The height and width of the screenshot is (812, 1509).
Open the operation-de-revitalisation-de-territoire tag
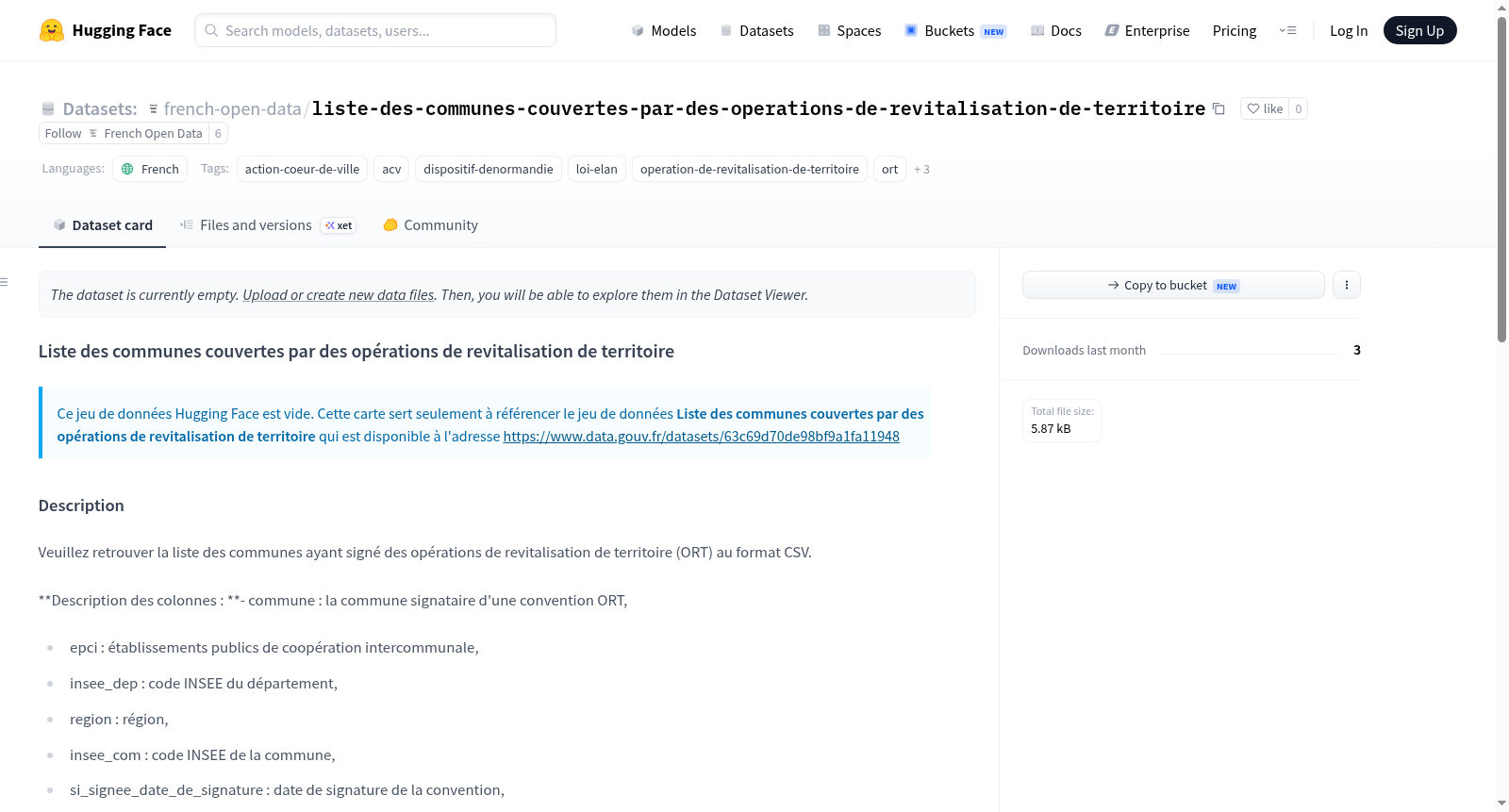tap(750, 170)
